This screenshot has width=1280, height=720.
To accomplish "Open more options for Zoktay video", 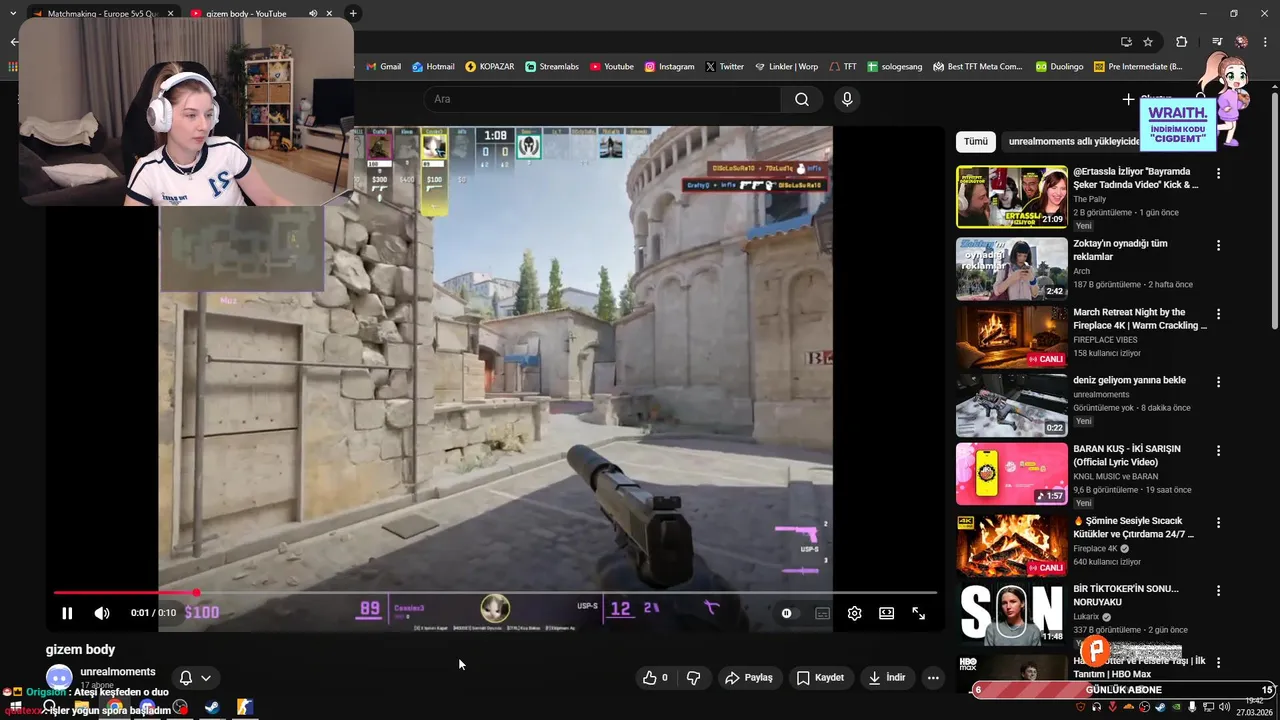I will (x=1218, y=245).
